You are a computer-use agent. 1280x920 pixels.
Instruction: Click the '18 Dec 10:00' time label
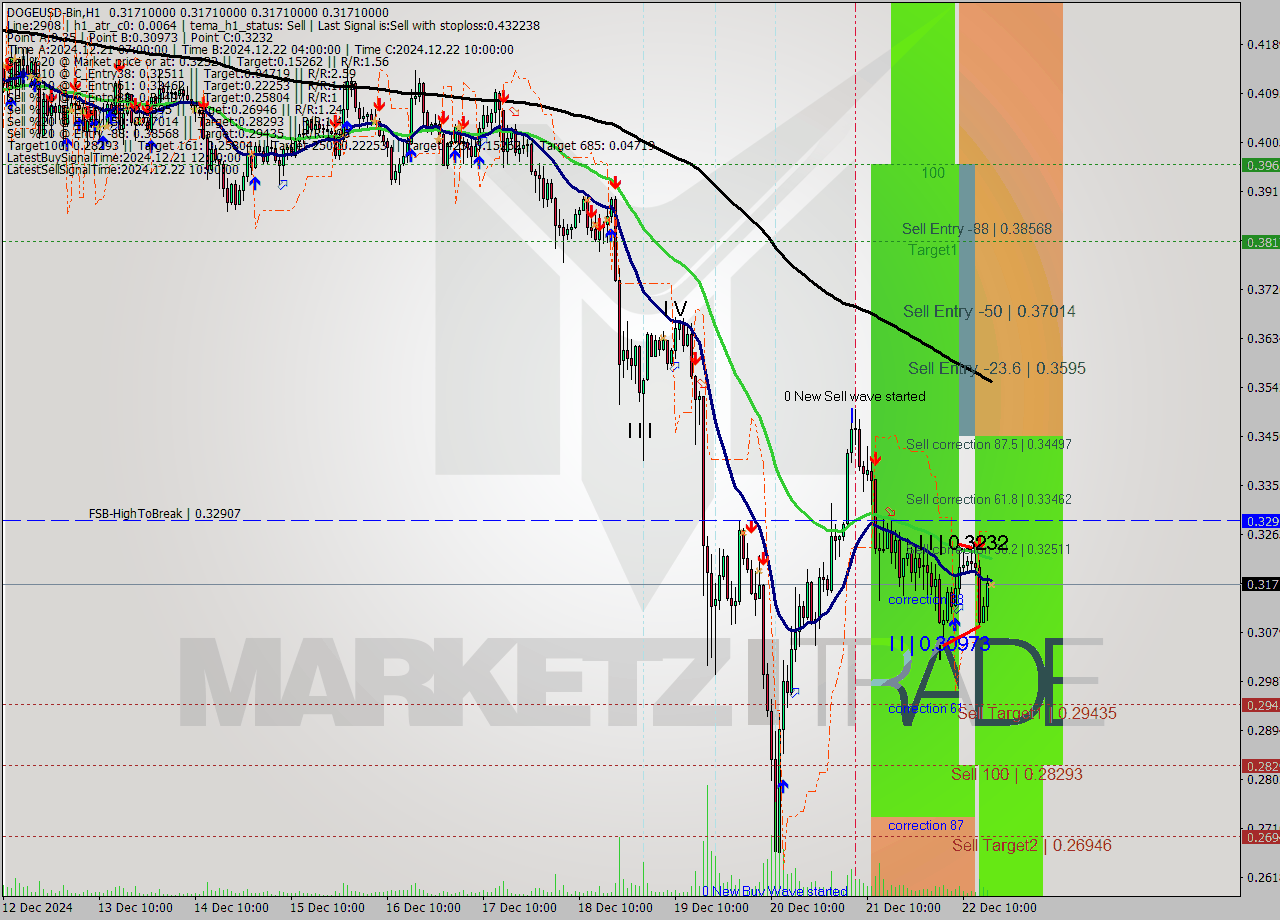[613, 907]
